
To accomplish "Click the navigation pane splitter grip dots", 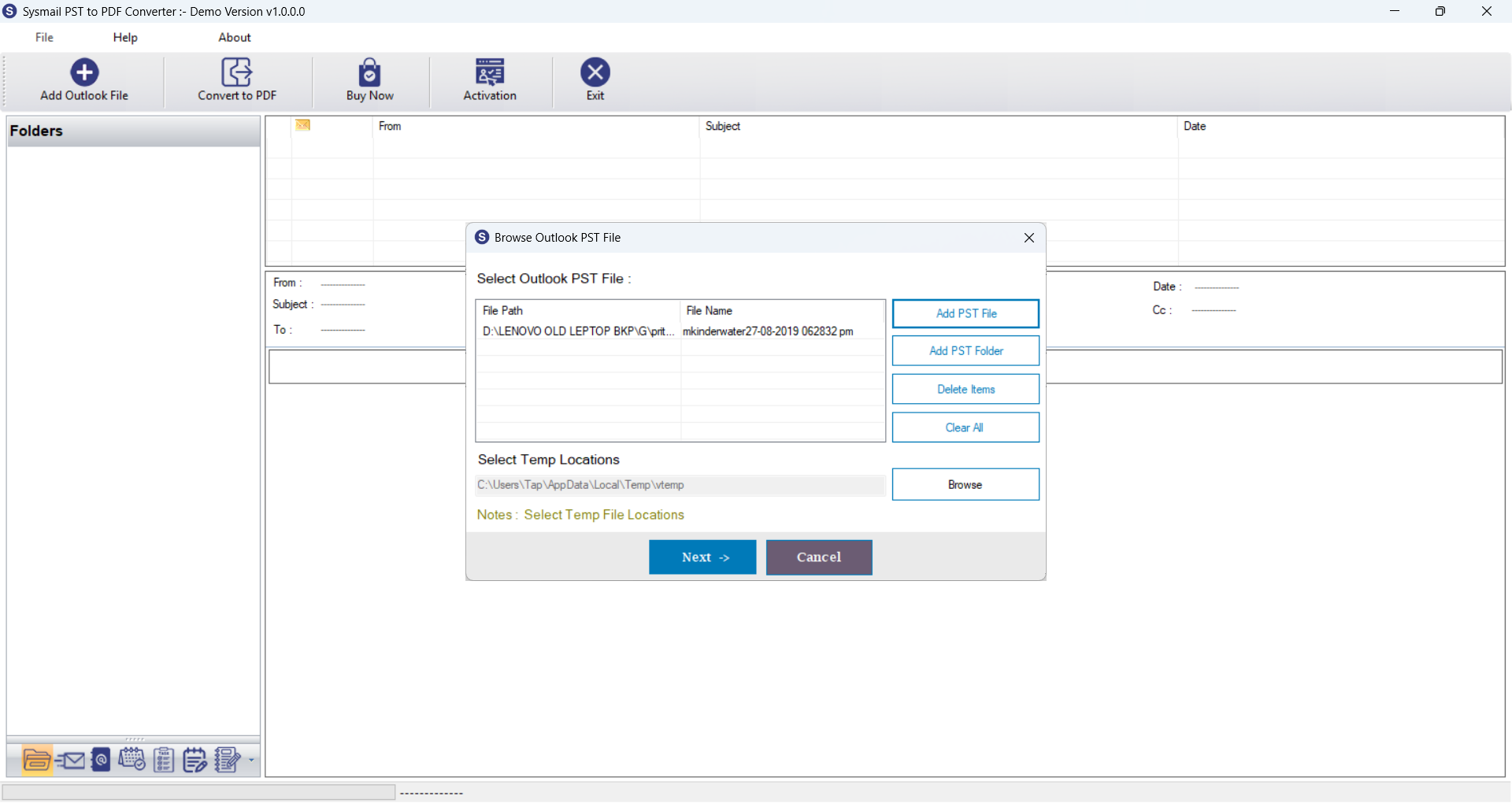I will point(135,739).
